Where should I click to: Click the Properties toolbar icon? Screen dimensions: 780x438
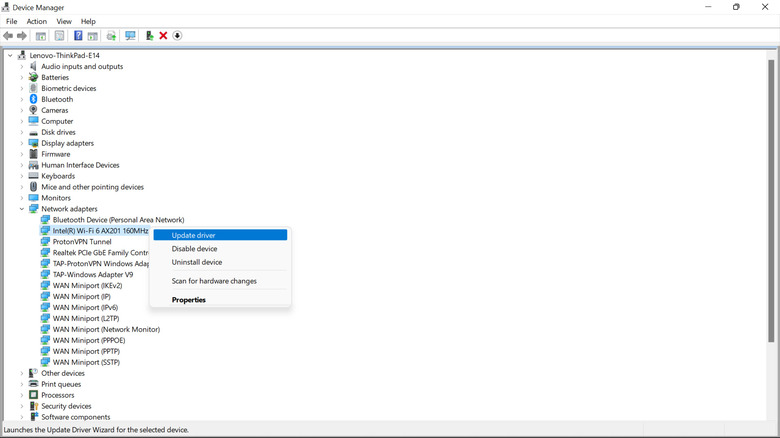pos(59,36)
